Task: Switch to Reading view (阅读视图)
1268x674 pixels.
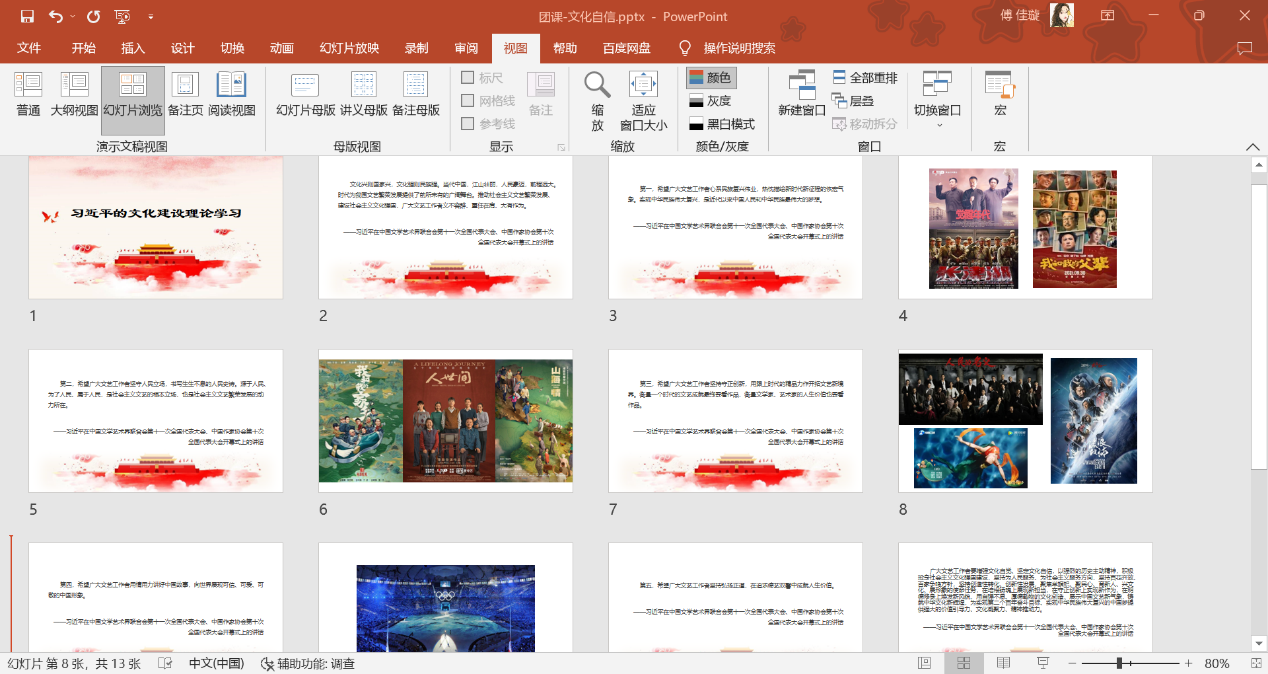Action: click(x=231, y=95)
